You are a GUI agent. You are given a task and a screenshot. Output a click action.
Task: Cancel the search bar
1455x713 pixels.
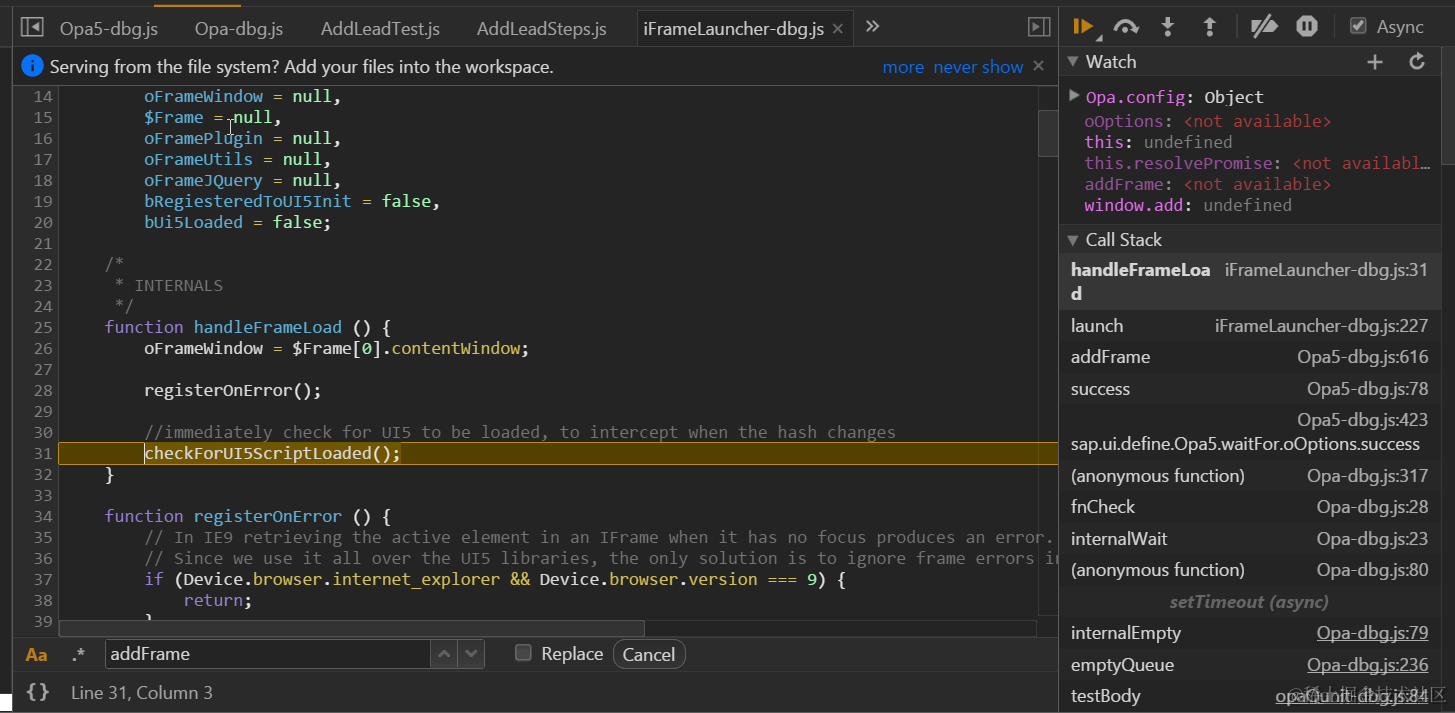[x=649, y=654]
